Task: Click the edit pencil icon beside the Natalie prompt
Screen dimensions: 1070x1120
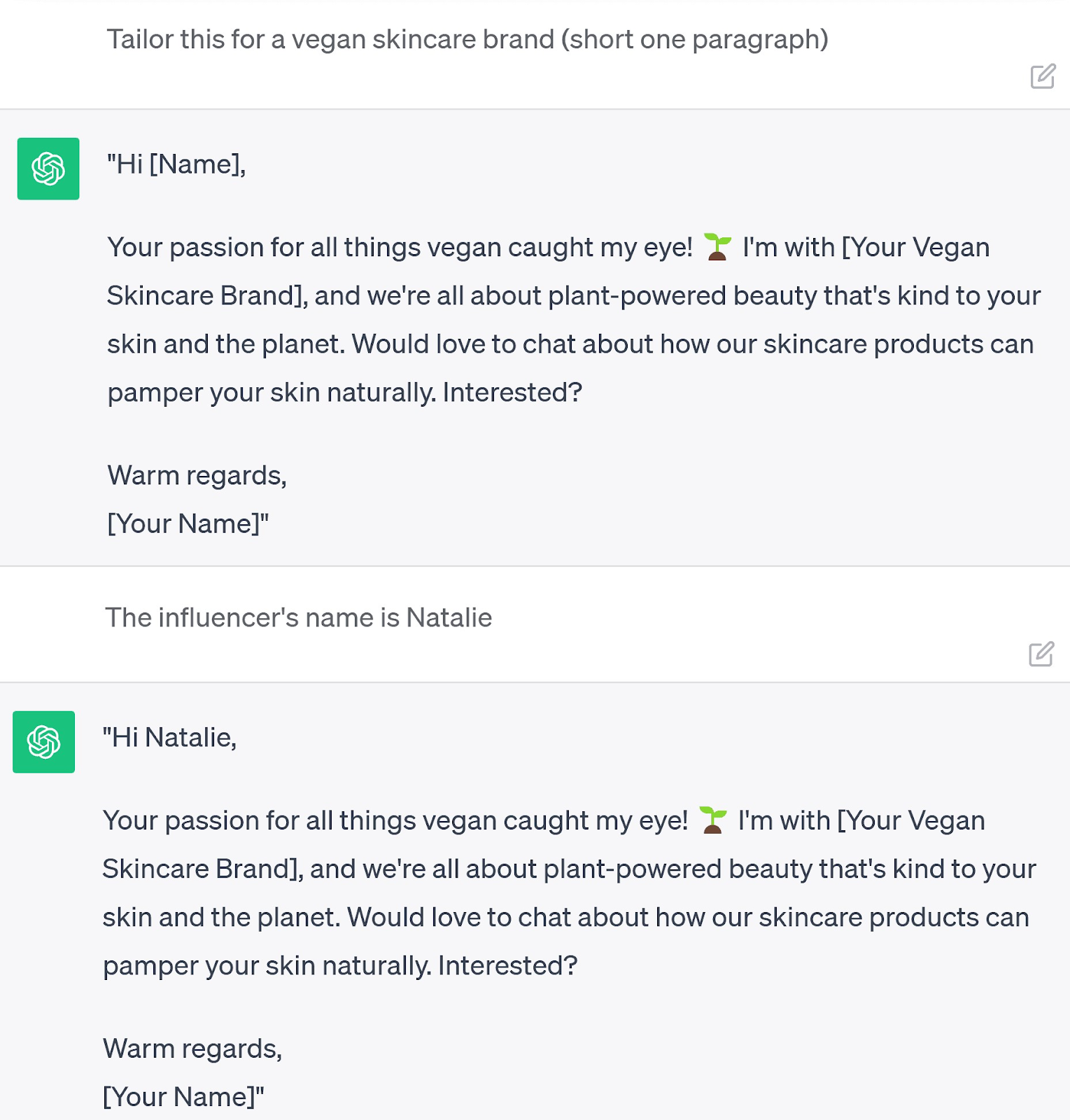Action: [x=1042, y=654]
